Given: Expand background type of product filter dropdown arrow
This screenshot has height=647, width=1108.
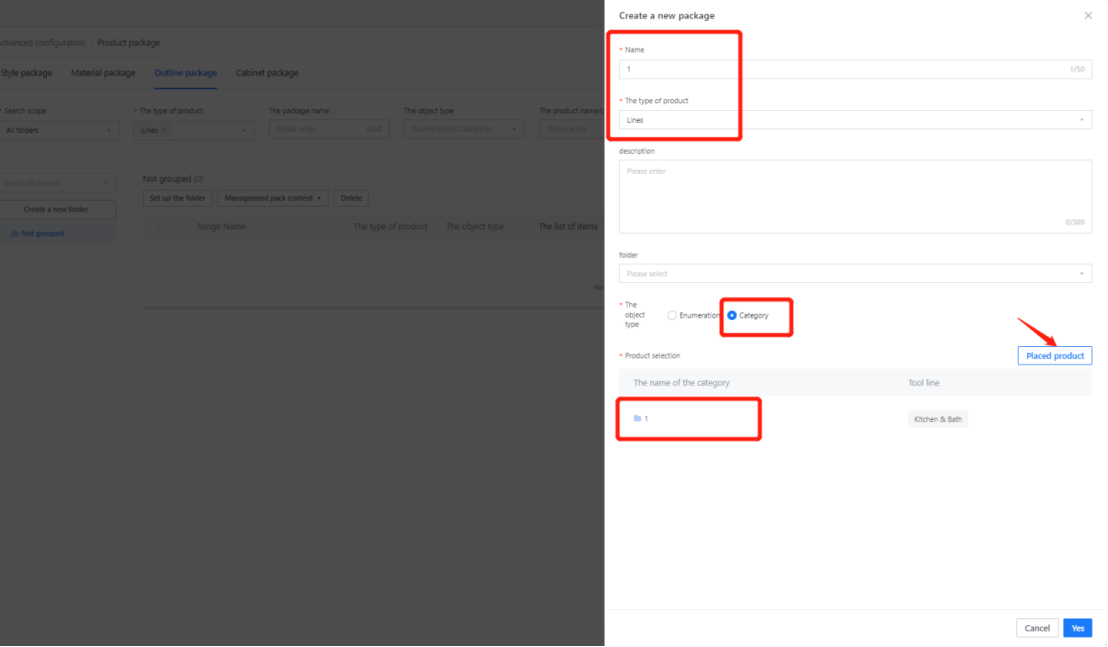Looking at the screenshot, I should coord(244,130).
